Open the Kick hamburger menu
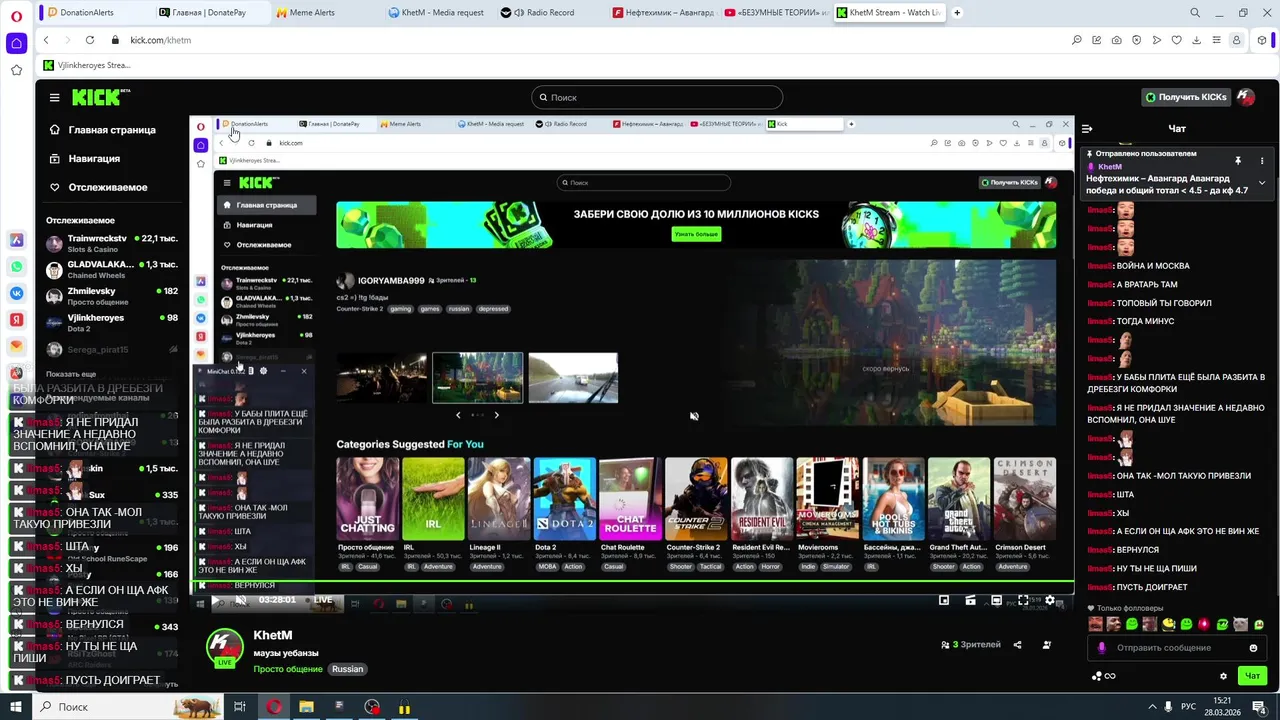Image resolution: width=1280 pixels, height=720 pixels. tap(54, 98)
